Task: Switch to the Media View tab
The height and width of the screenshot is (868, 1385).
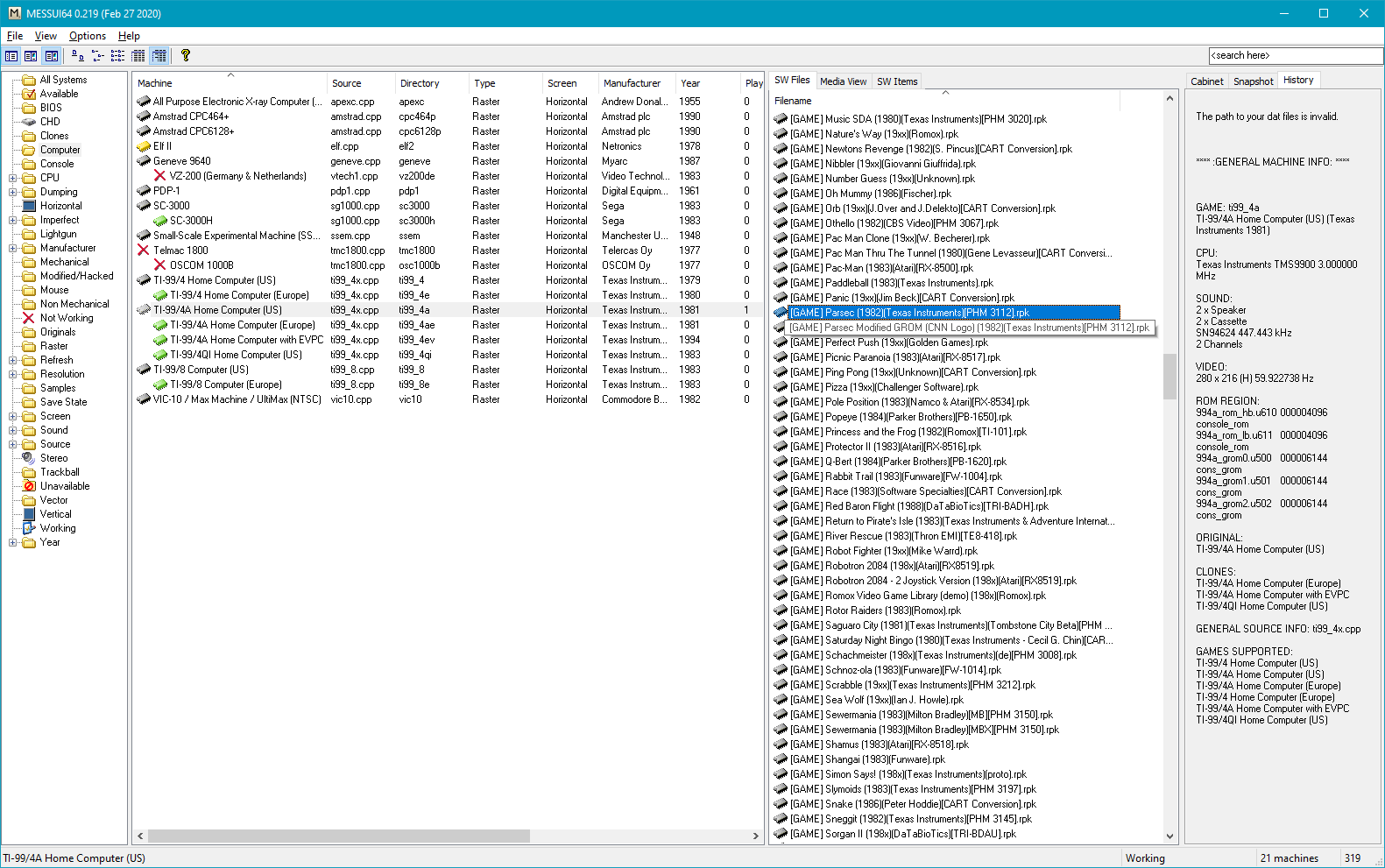Action: tap(843, 81)
